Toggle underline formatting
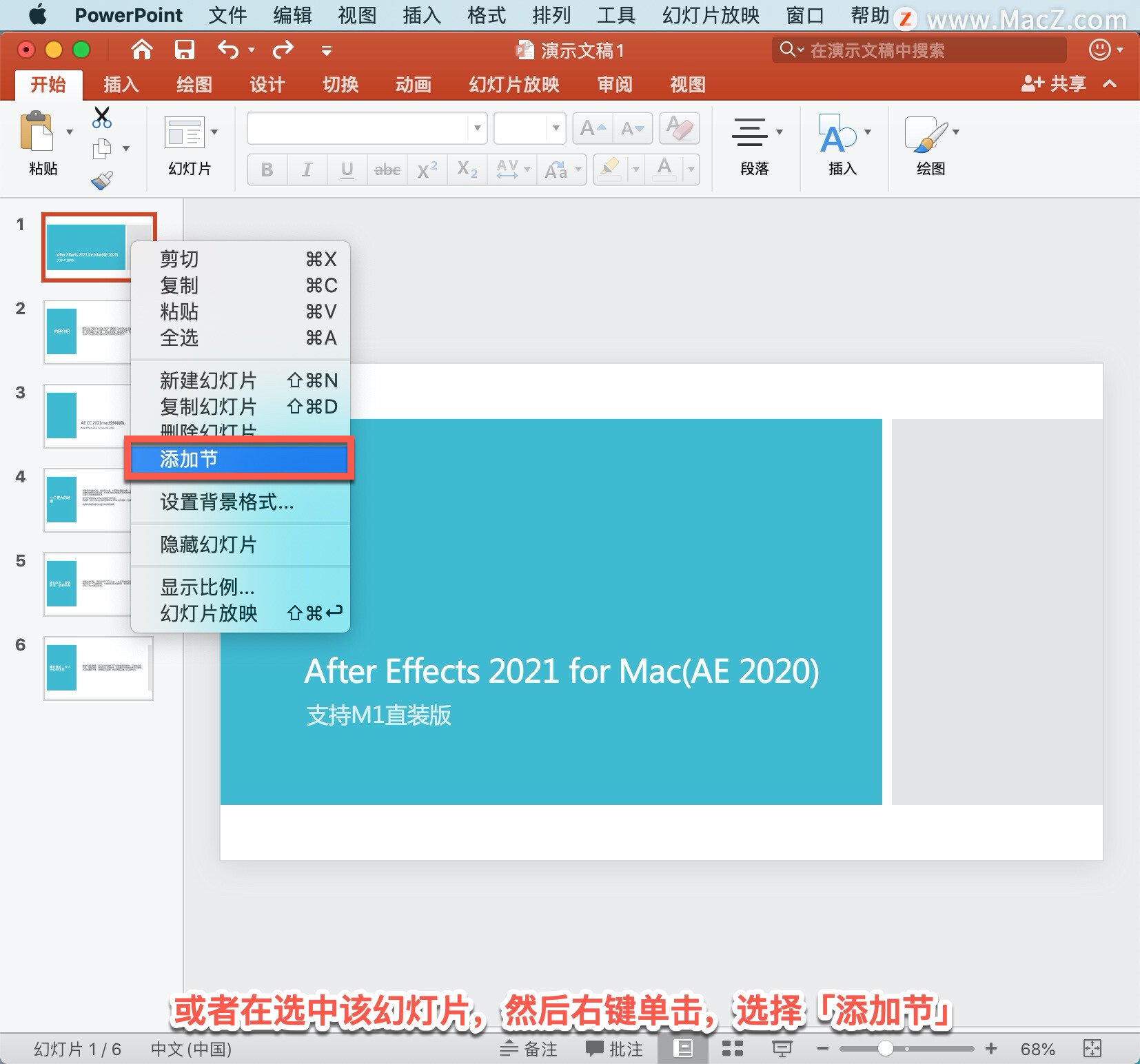 (x=347, y=170)
